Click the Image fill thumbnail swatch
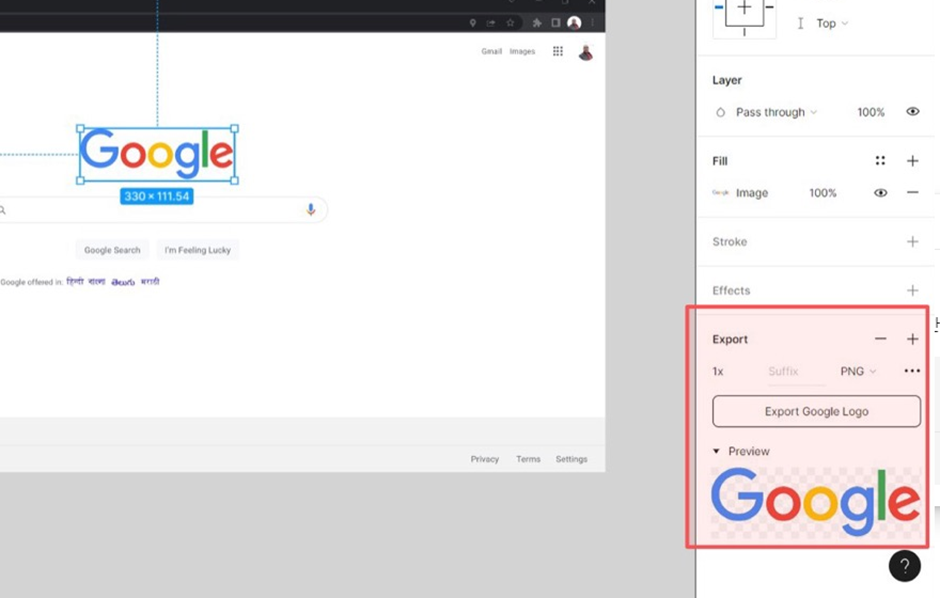 click(720, 192)
